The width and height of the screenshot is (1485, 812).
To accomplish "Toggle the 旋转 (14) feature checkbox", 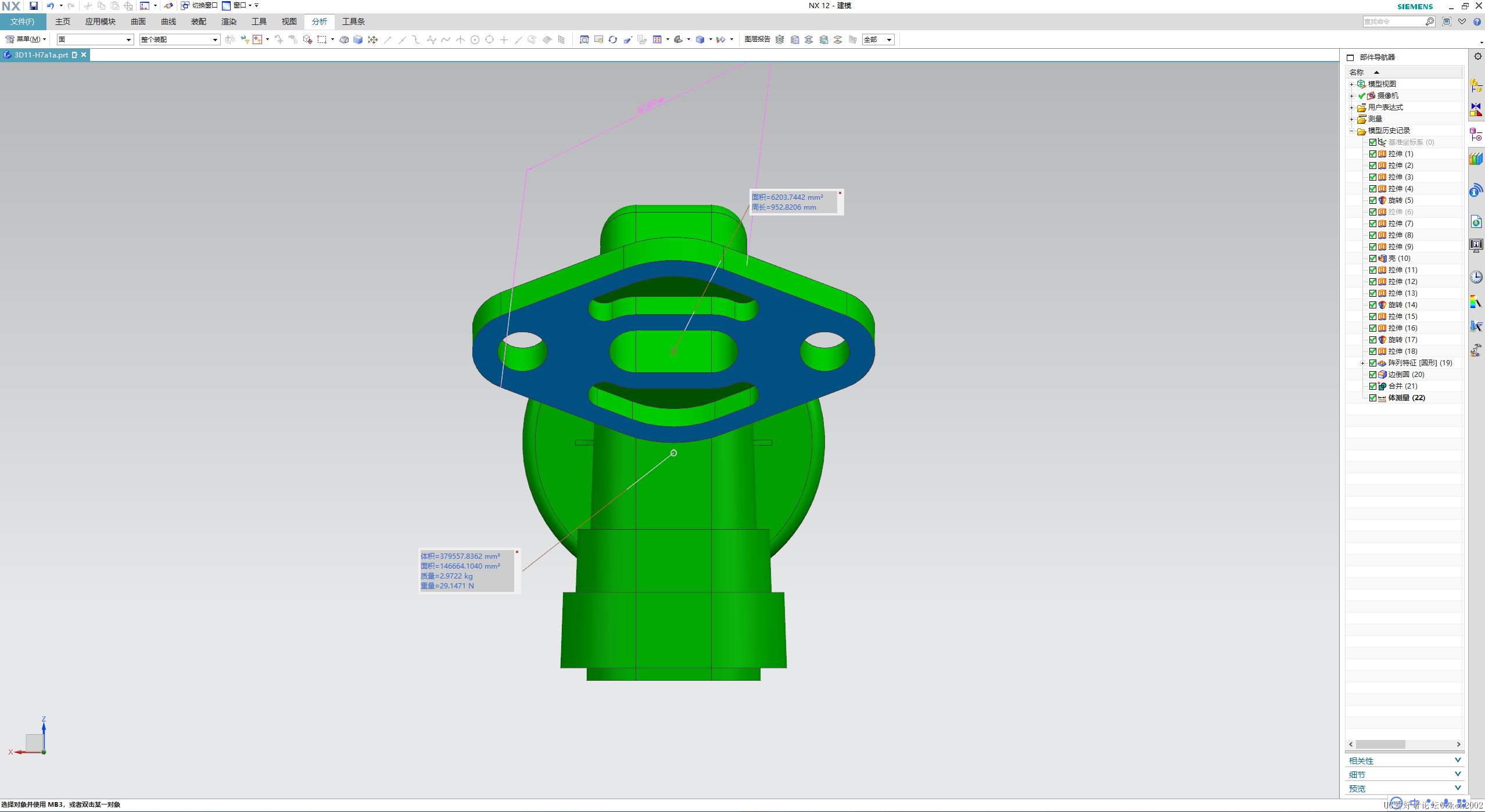I will click(x=1373, y=305).
